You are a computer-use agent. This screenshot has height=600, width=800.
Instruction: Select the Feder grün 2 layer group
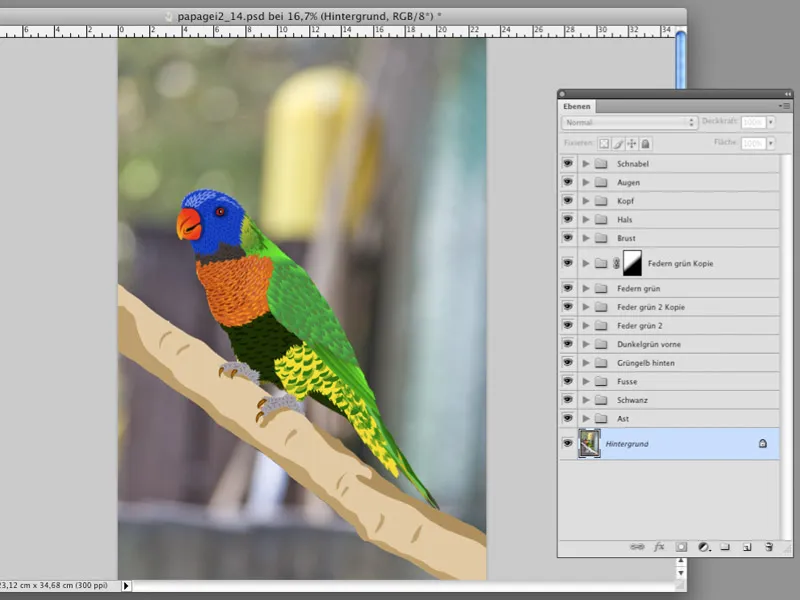point(669,326)
